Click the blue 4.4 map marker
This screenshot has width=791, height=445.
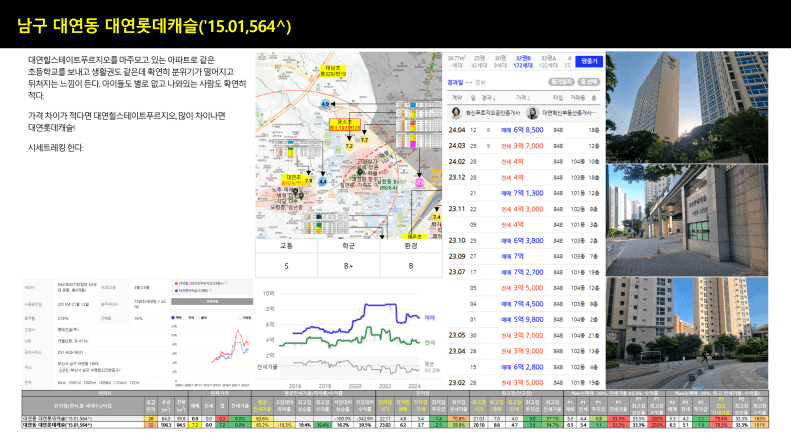point(322,181)
